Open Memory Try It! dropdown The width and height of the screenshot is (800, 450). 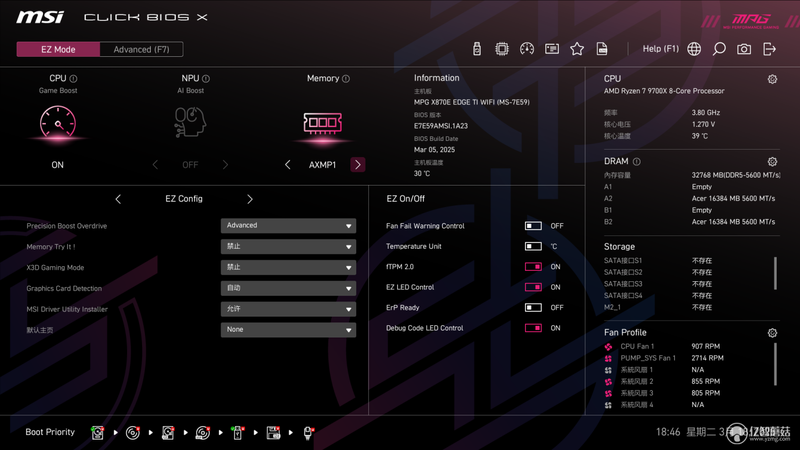(288, 246)
